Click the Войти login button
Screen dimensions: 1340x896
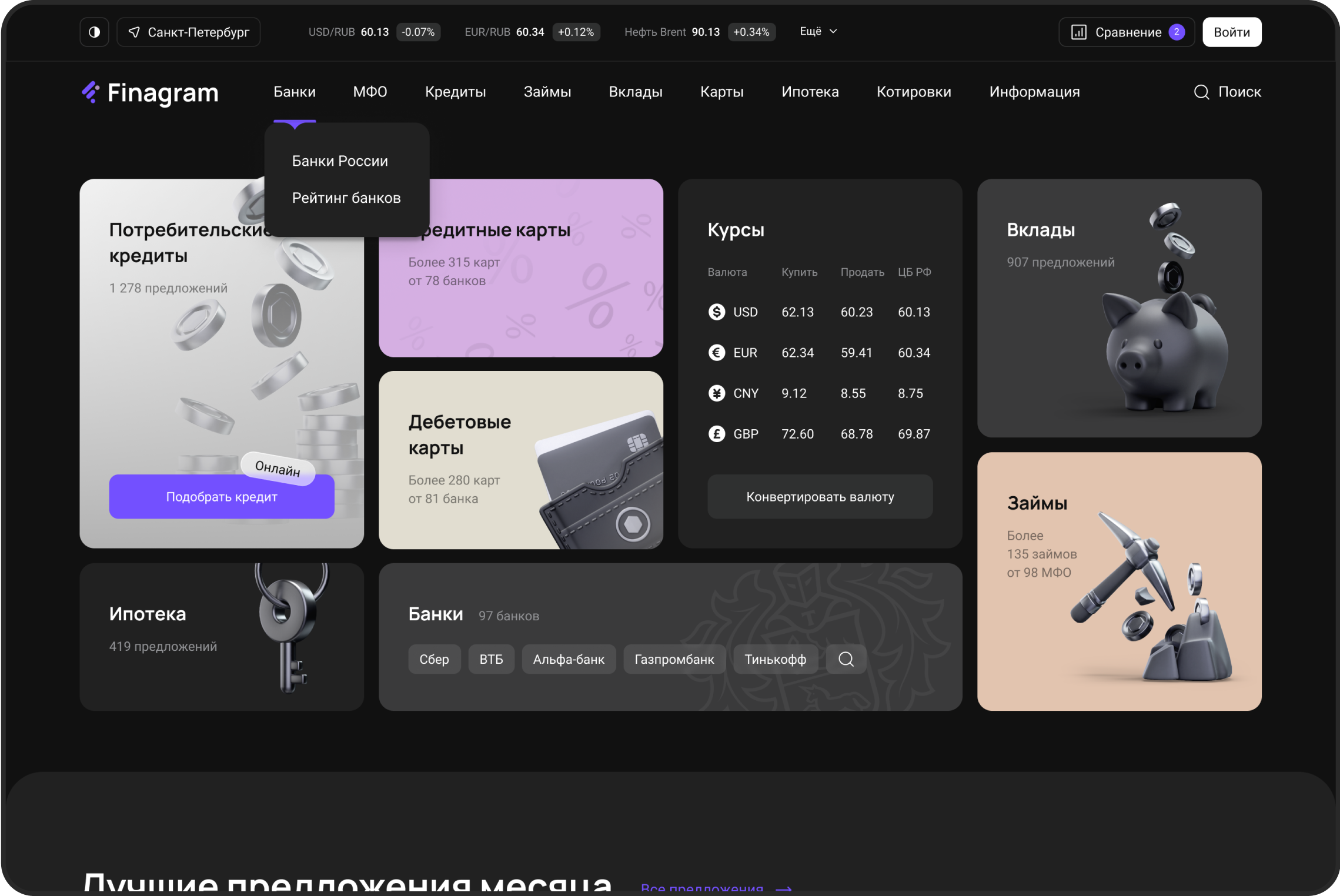coord(1231,32)
